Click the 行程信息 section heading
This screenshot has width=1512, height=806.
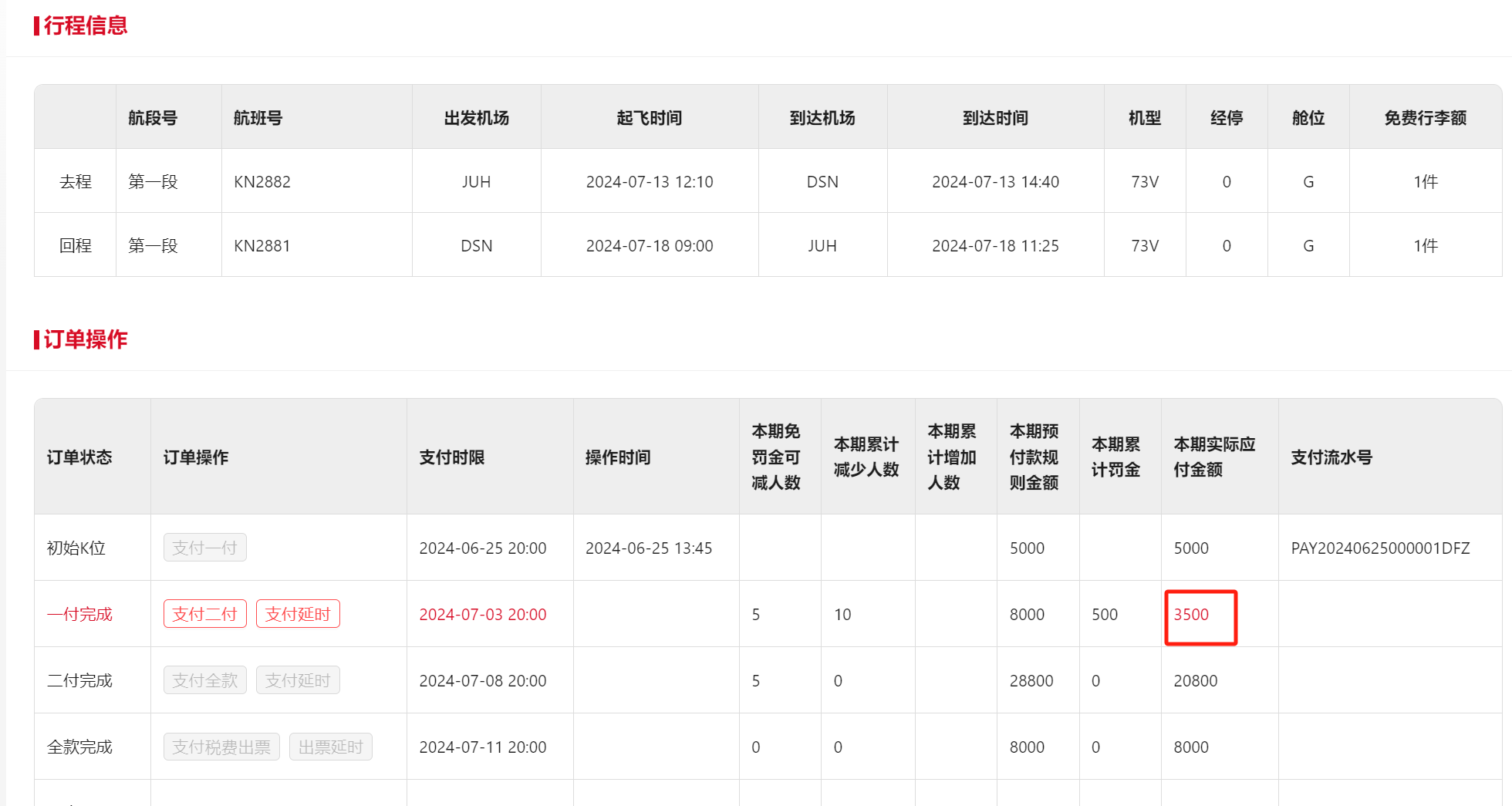(85, 25)
